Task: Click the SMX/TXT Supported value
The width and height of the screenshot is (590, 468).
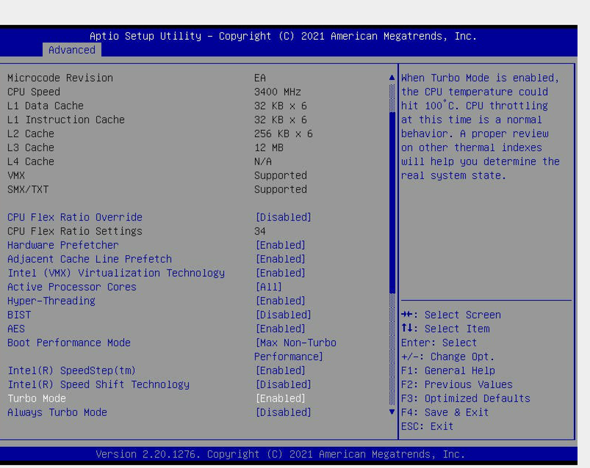Action: (x=281, y=189)
